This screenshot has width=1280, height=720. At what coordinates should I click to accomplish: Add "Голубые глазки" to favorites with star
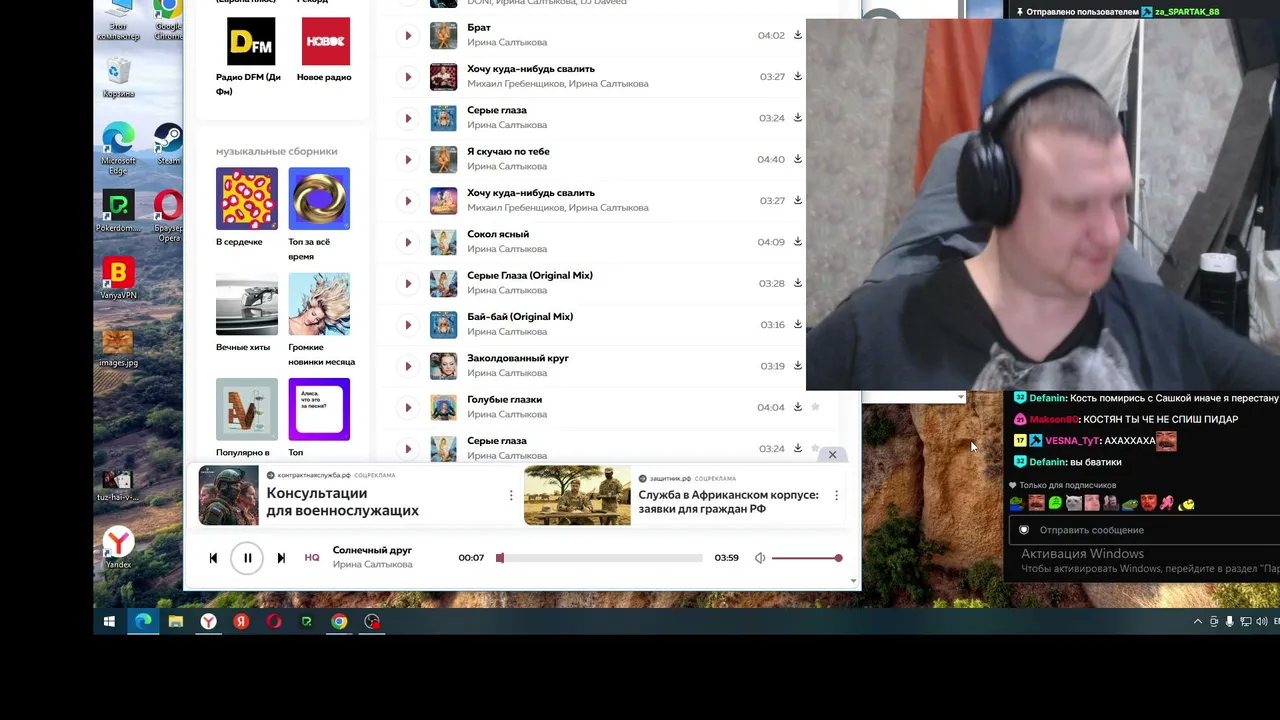(816, 407)
